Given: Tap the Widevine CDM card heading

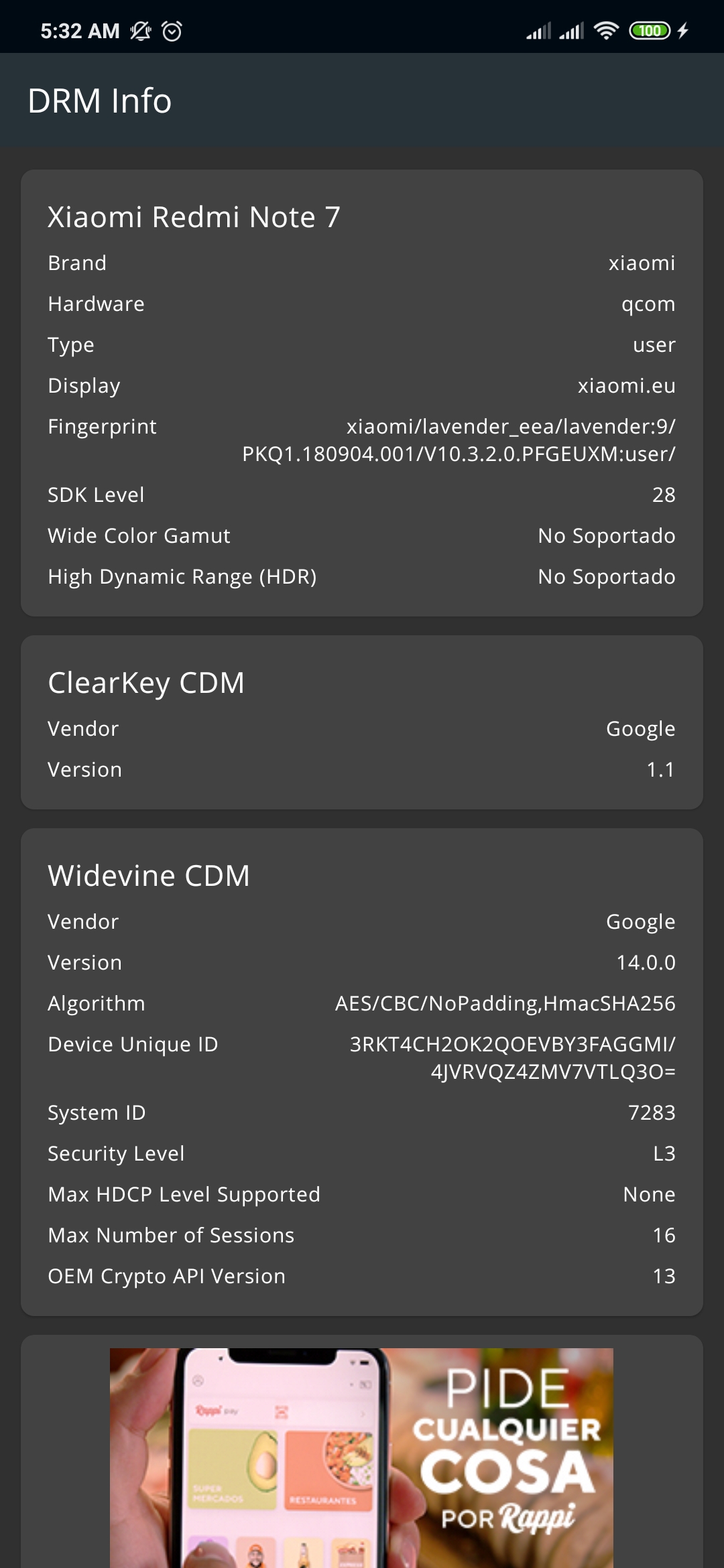Looking at the screenshot, I should point(149,876).
